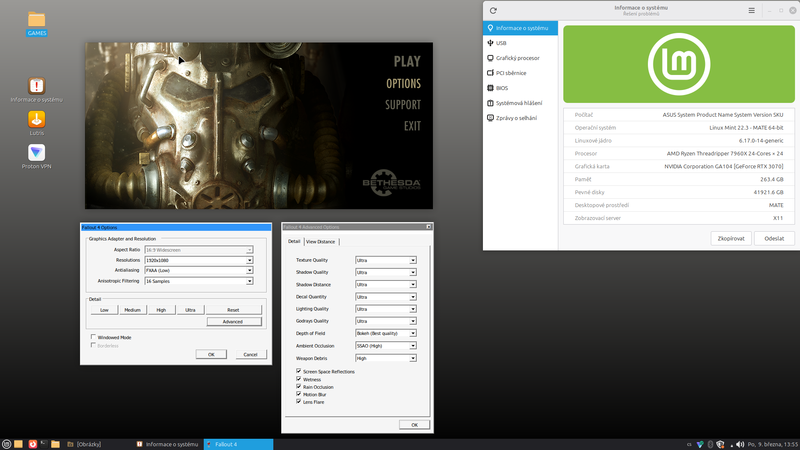The height and width of the screenshot is (450, 800).
Task: Open the Godrays Quality dropdown
Action: 386,321
